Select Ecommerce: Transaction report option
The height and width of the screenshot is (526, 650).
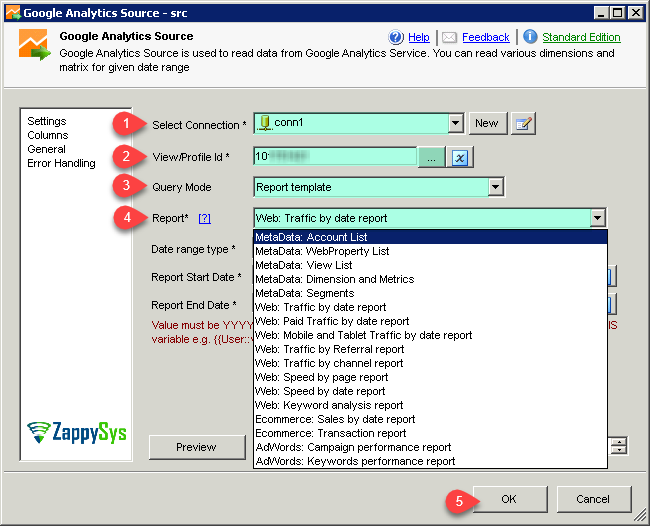pos(430,433)
